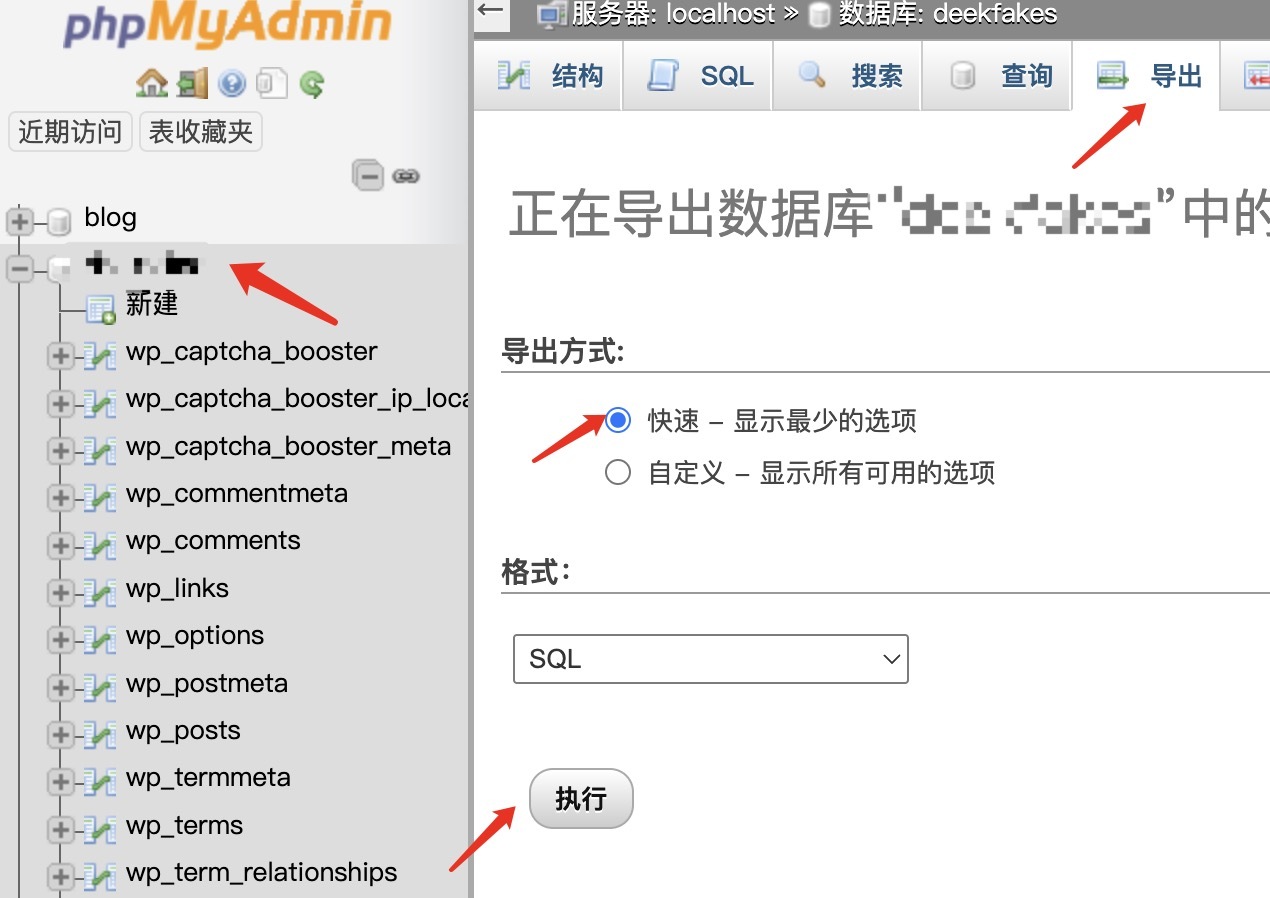1270x898 pixels.
Task: Click the new table icon beside 新建
Action: pos(100,309)
